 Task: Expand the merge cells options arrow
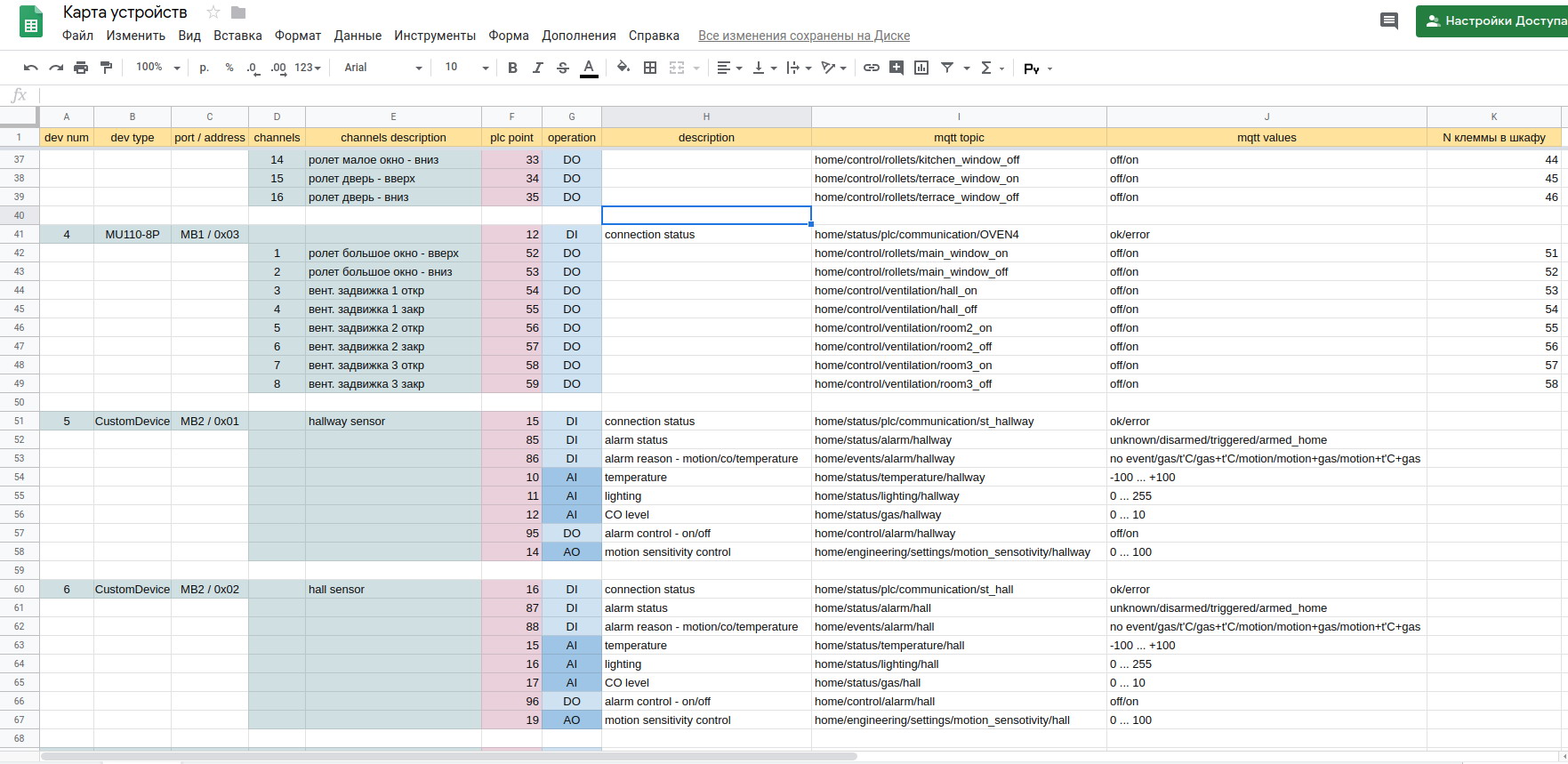696,68
